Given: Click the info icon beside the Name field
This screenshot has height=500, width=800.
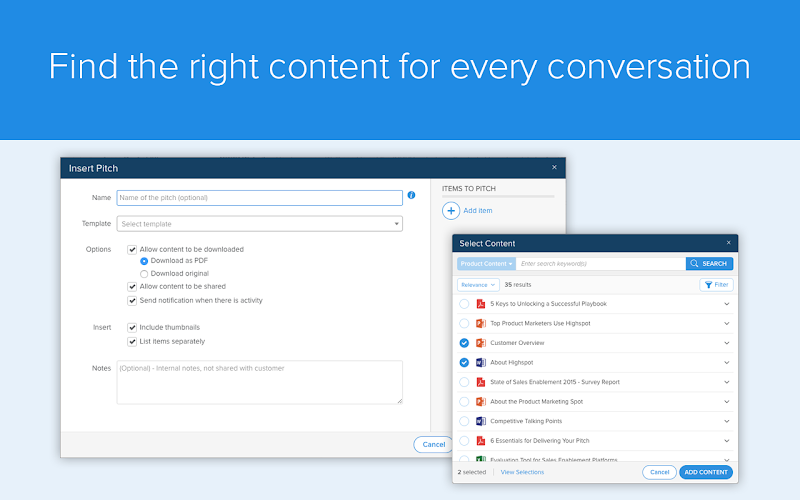Looking at the screenshot, I should [x=411, y=195].
